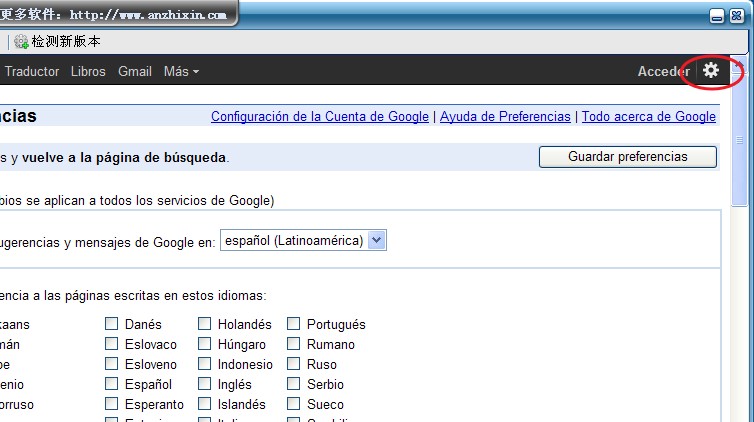Open Libros in the navigation bar
The width and height of the screenshot is (754, 422).
(x=88, y=71)
